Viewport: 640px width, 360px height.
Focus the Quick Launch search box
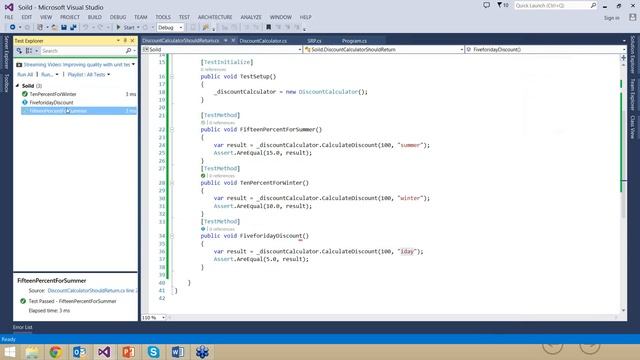point(556,5)
